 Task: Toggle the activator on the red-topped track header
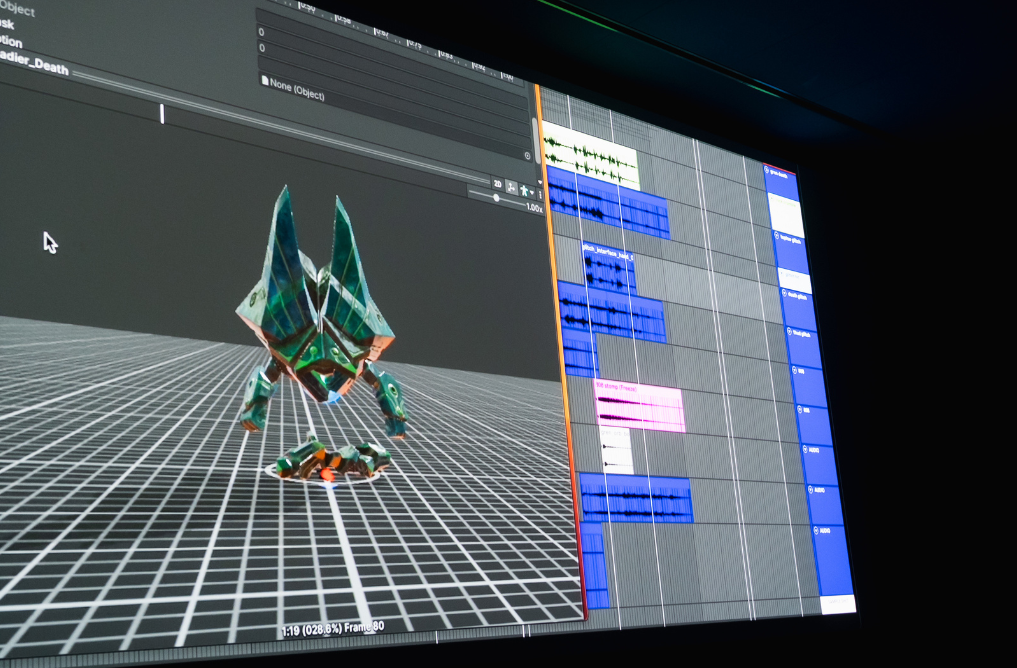(767, 171)
